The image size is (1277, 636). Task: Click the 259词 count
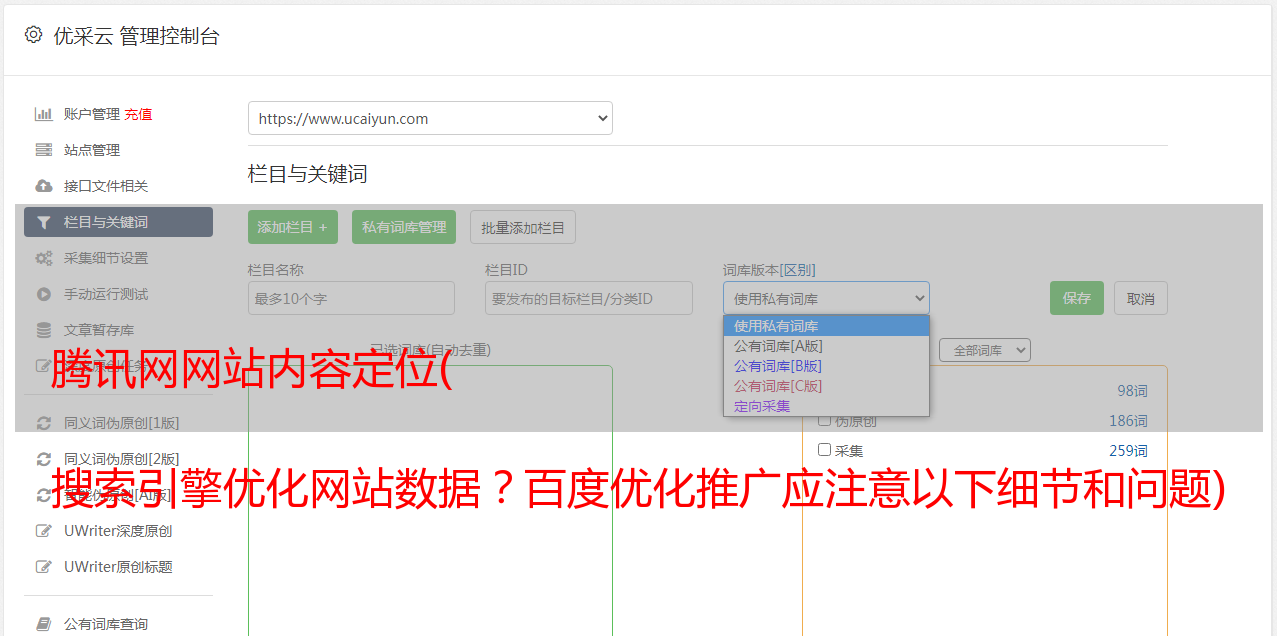(1128, 451)
